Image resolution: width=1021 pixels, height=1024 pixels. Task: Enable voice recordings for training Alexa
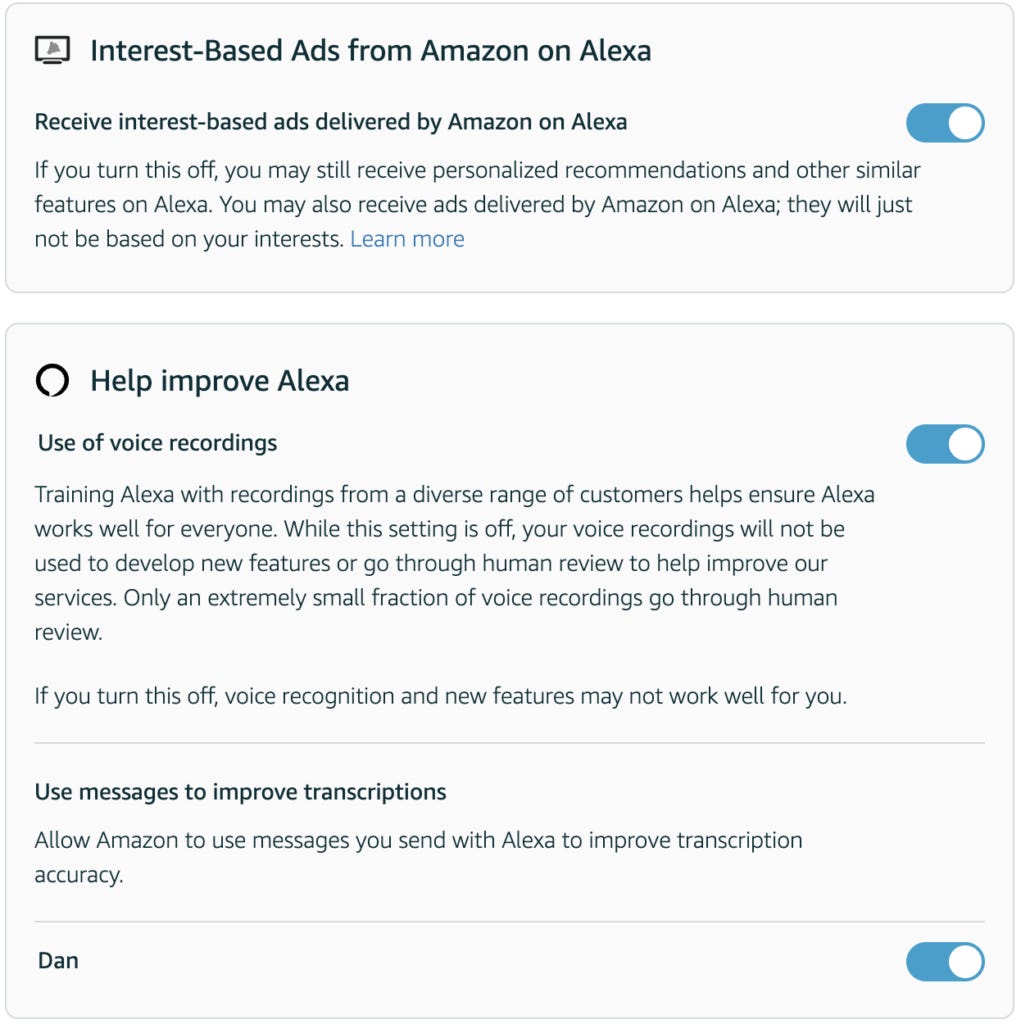(944, 443)
